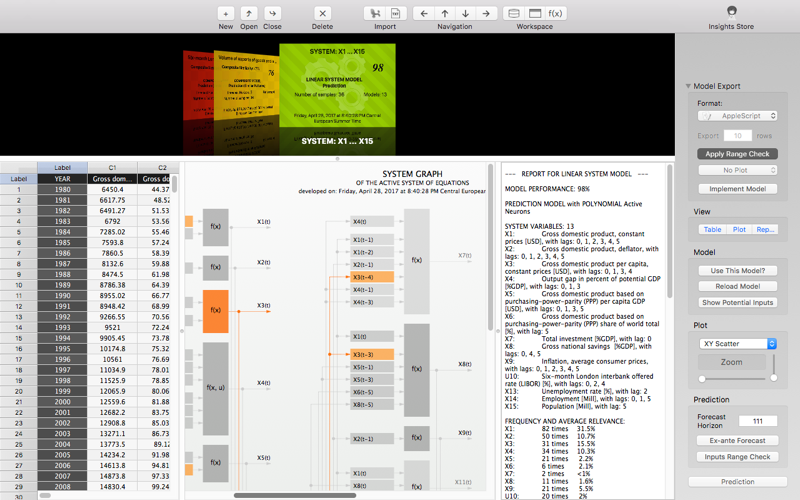Open the AppleScript format dropdown
Viewport: 800px width, 500px height.
pyautogui.click(x=737, y=116)
